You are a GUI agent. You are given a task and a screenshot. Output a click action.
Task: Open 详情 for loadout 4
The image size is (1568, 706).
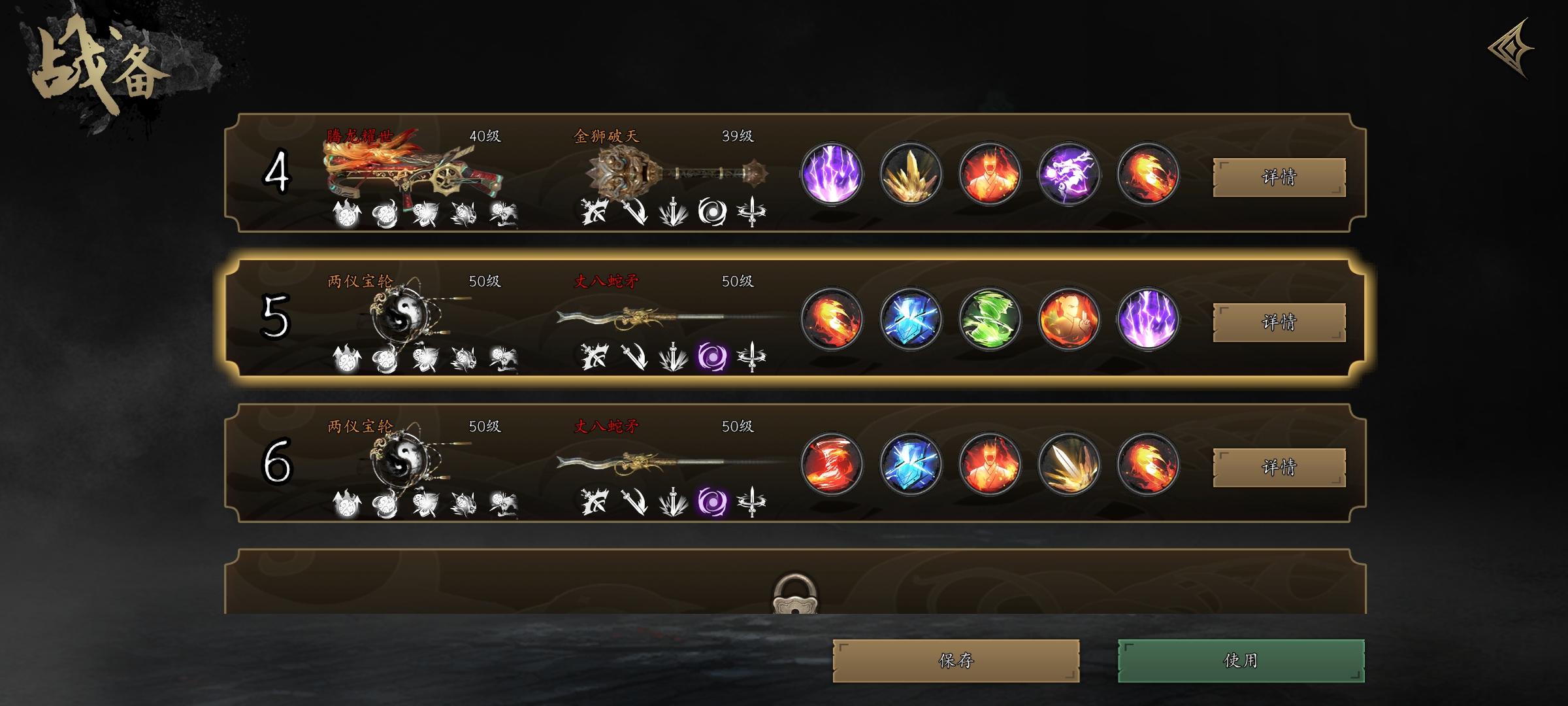(x=1279, y=177)
